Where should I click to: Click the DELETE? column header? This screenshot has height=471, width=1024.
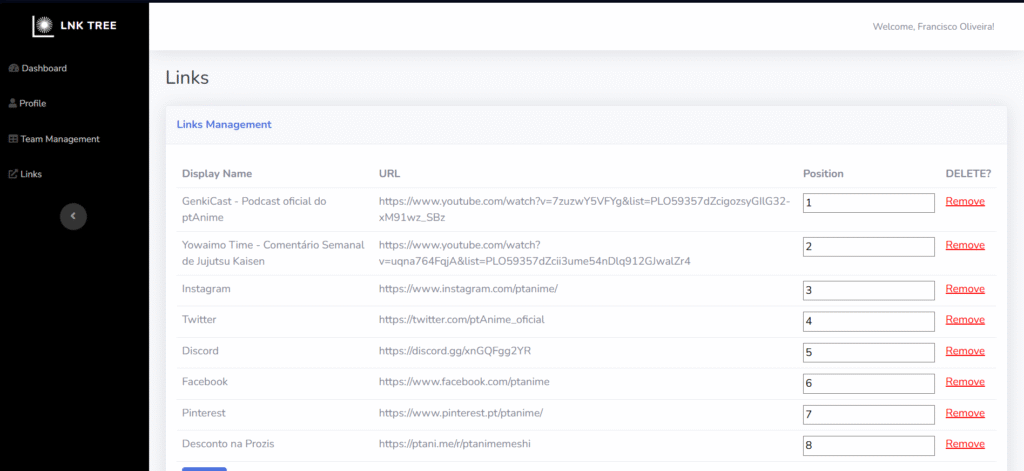coord(968,174)
